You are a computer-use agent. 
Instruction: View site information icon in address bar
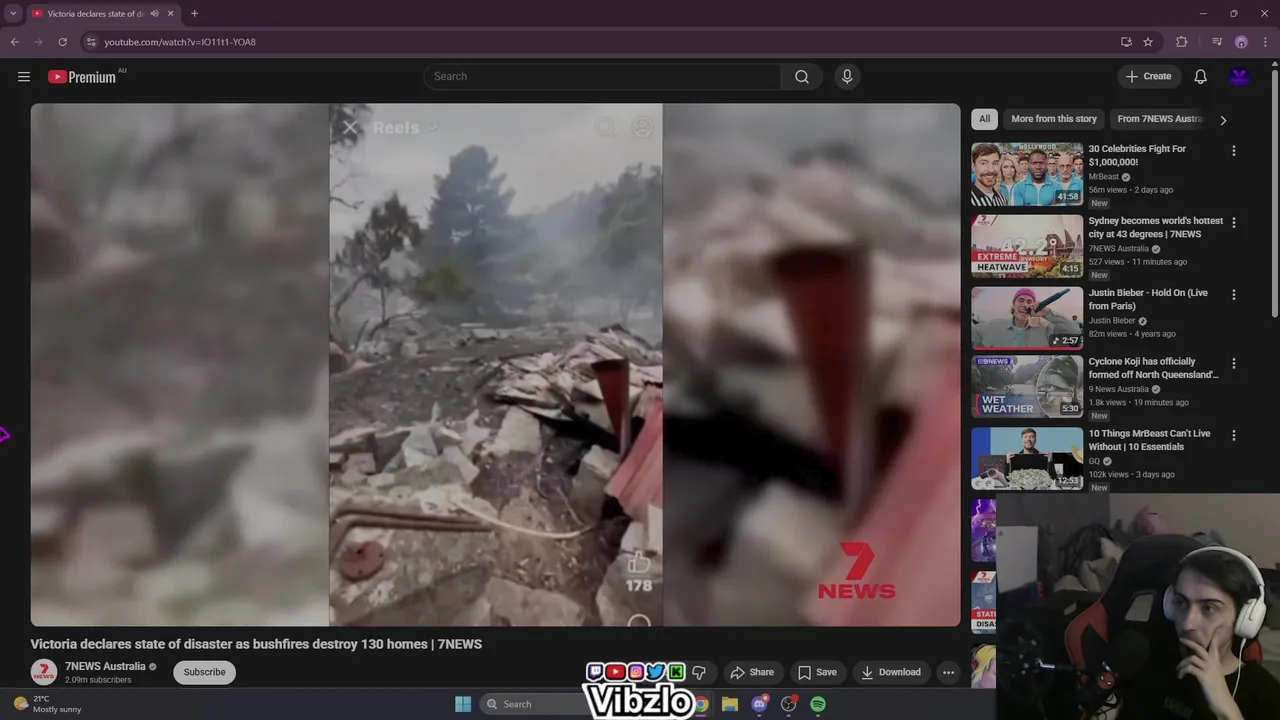pos(91,42)
